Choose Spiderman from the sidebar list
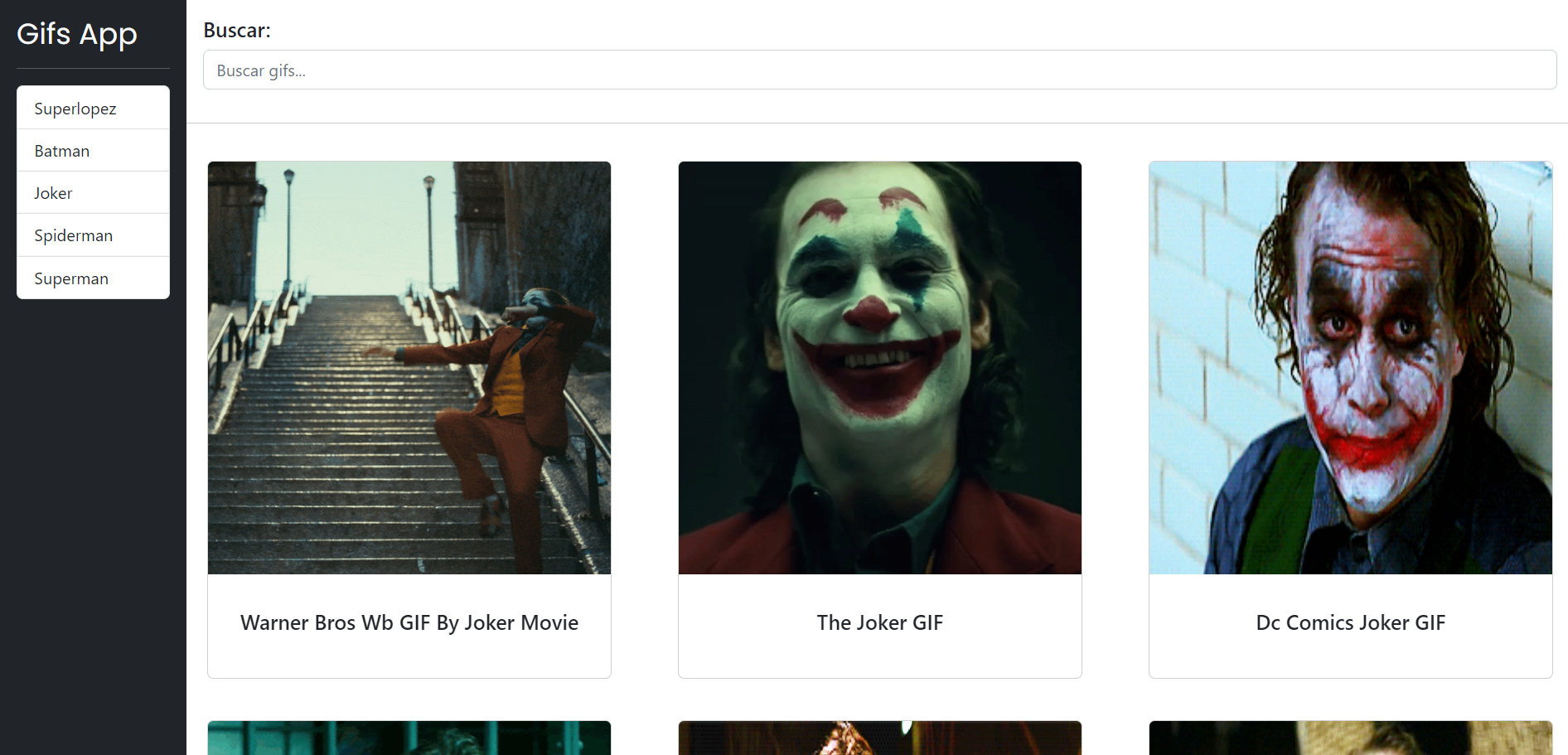The image size is (1568, 755). pyautogui.click(x=93, y=235)
